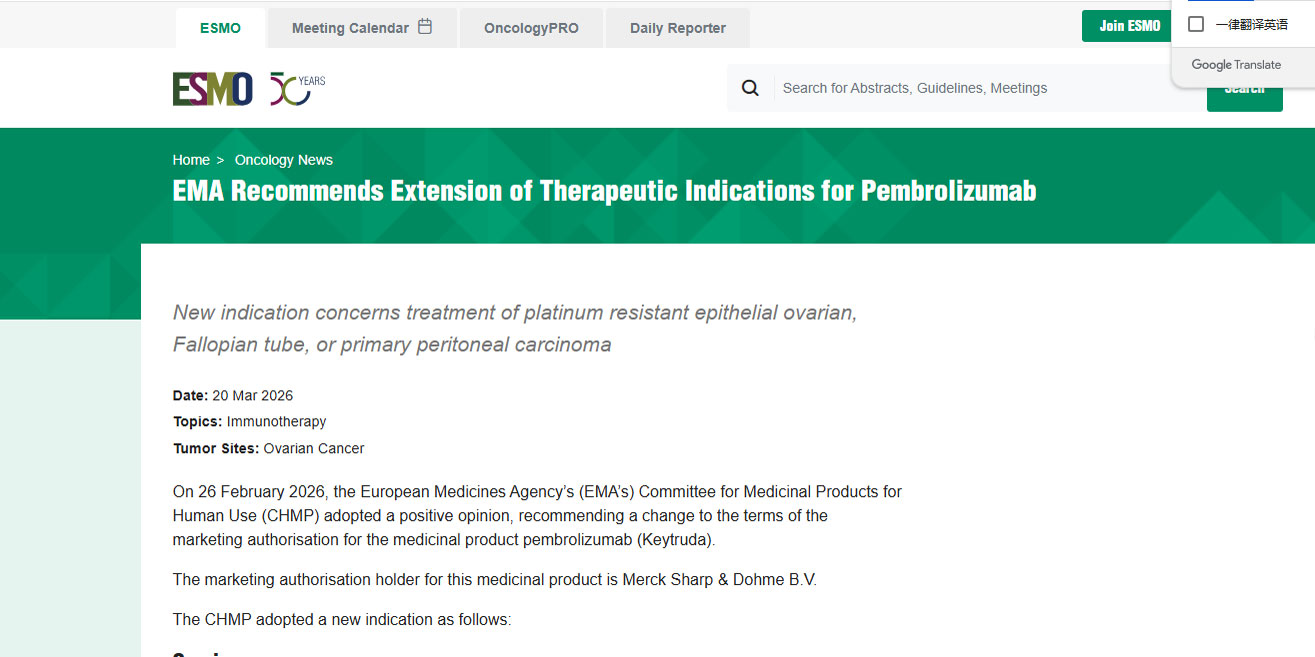Click the Google Translate logo

[x=1236, y=65]
